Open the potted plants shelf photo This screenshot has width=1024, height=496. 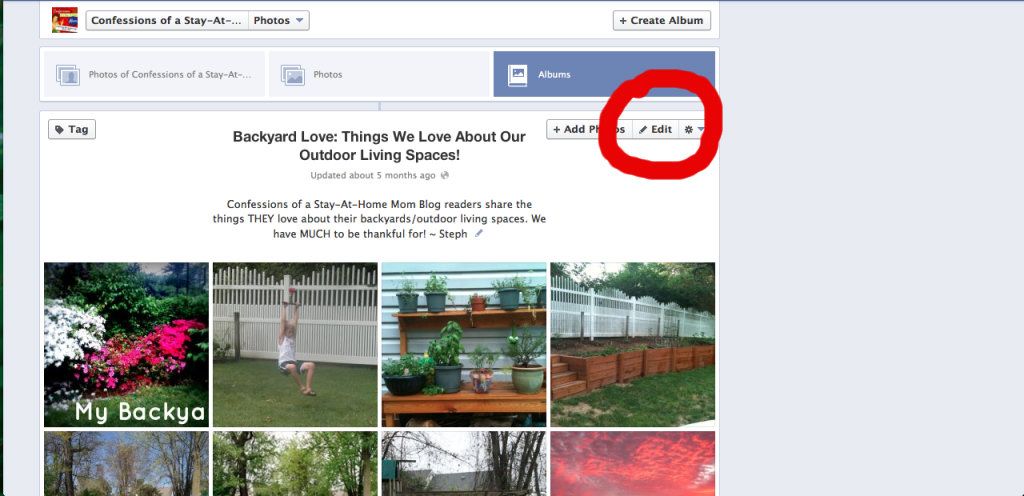(464, 345)
